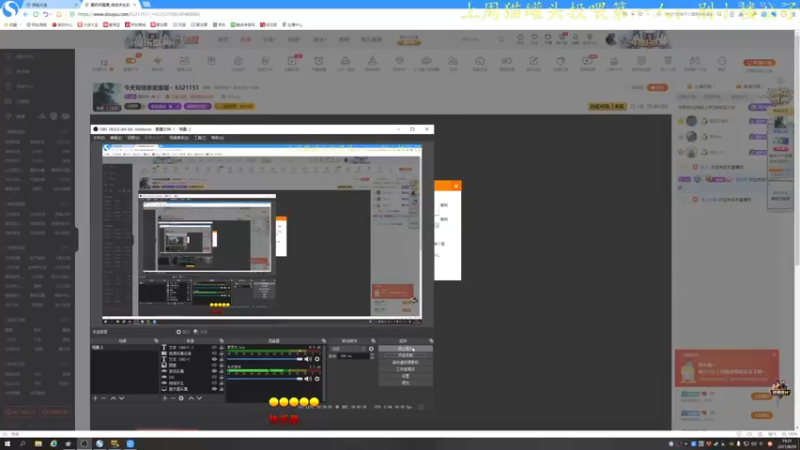Open the View menu in OBS
This screenshot has height=450, width=800.
coord(133,138)
